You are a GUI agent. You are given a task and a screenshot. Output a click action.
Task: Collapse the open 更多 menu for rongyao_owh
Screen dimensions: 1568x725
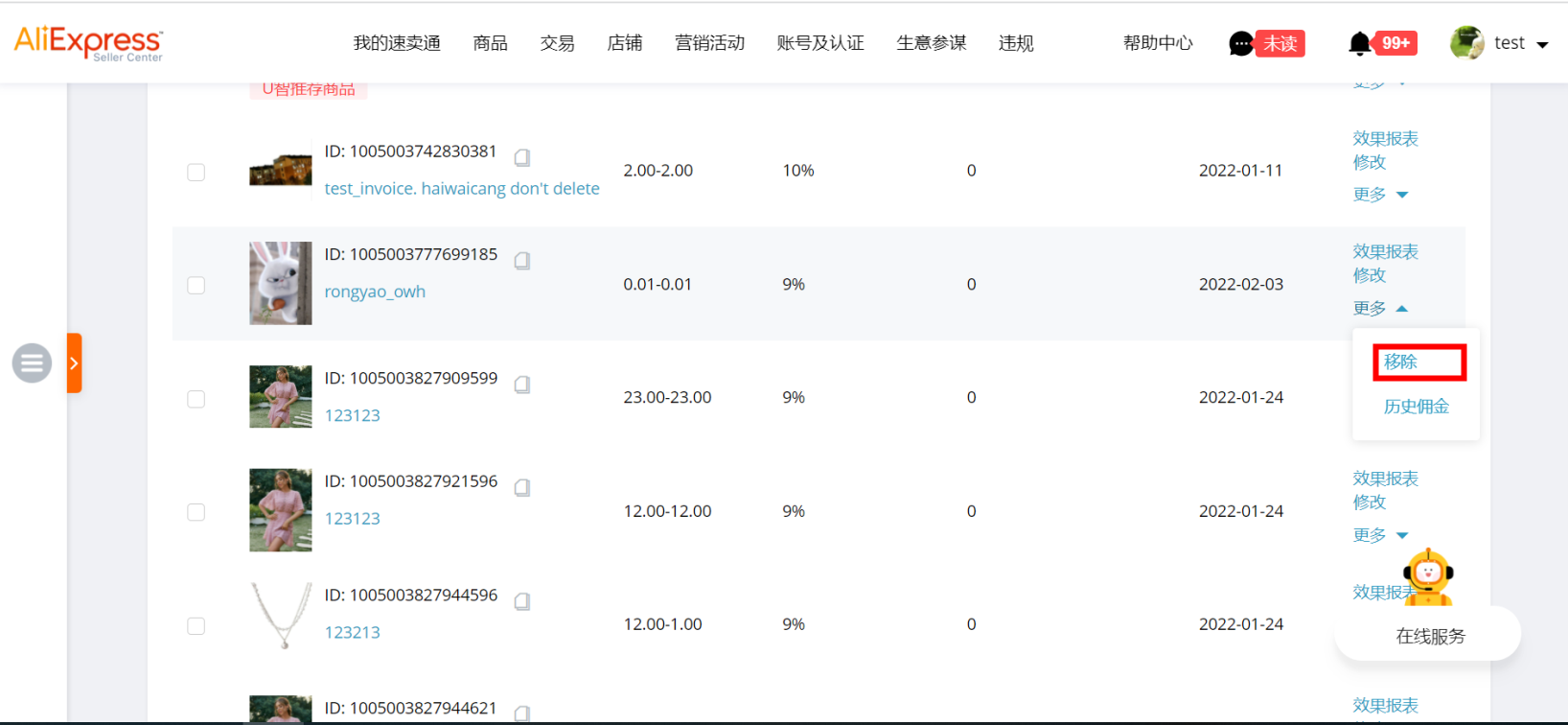pos(1380,308)
